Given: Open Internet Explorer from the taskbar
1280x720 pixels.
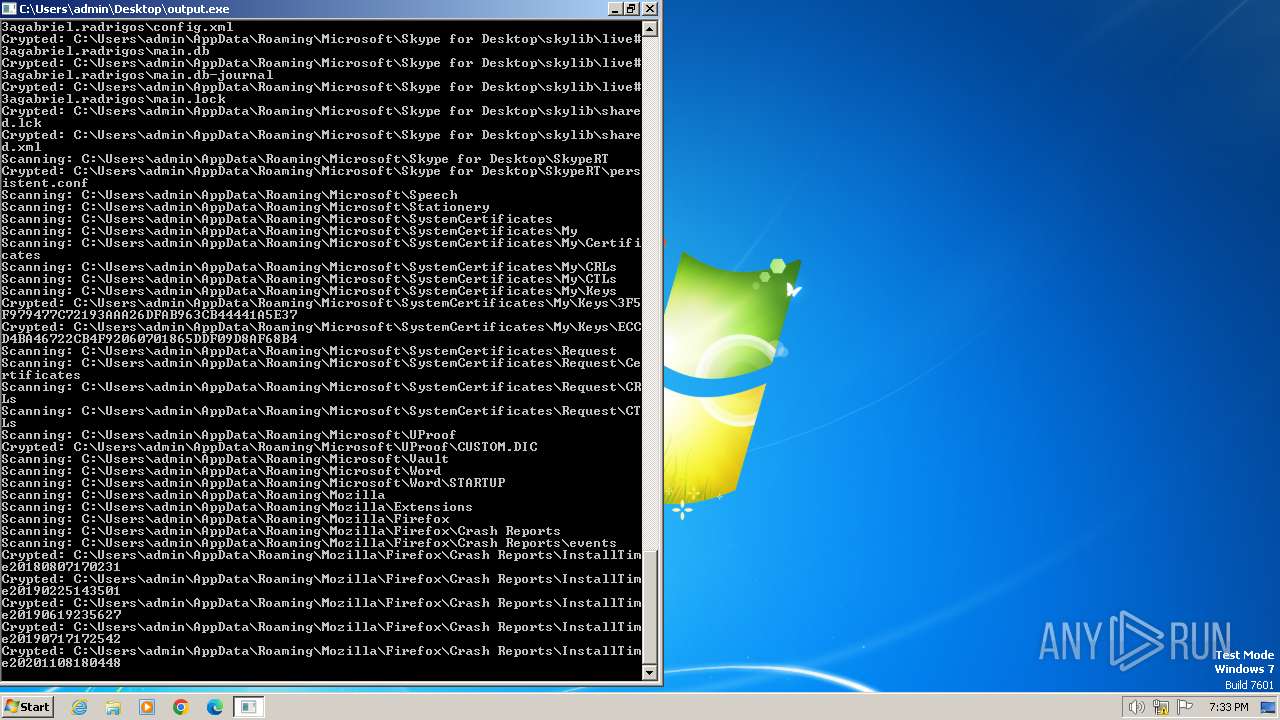Looking at the screenshot, I should pyautogui.click(x=80, y=707).
